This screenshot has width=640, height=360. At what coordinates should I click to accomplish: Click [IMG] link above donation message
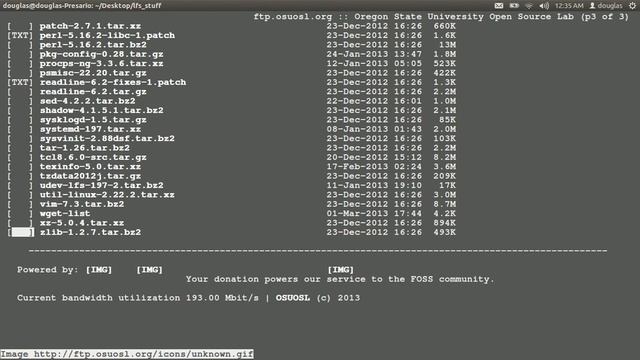tap(341, 270)
